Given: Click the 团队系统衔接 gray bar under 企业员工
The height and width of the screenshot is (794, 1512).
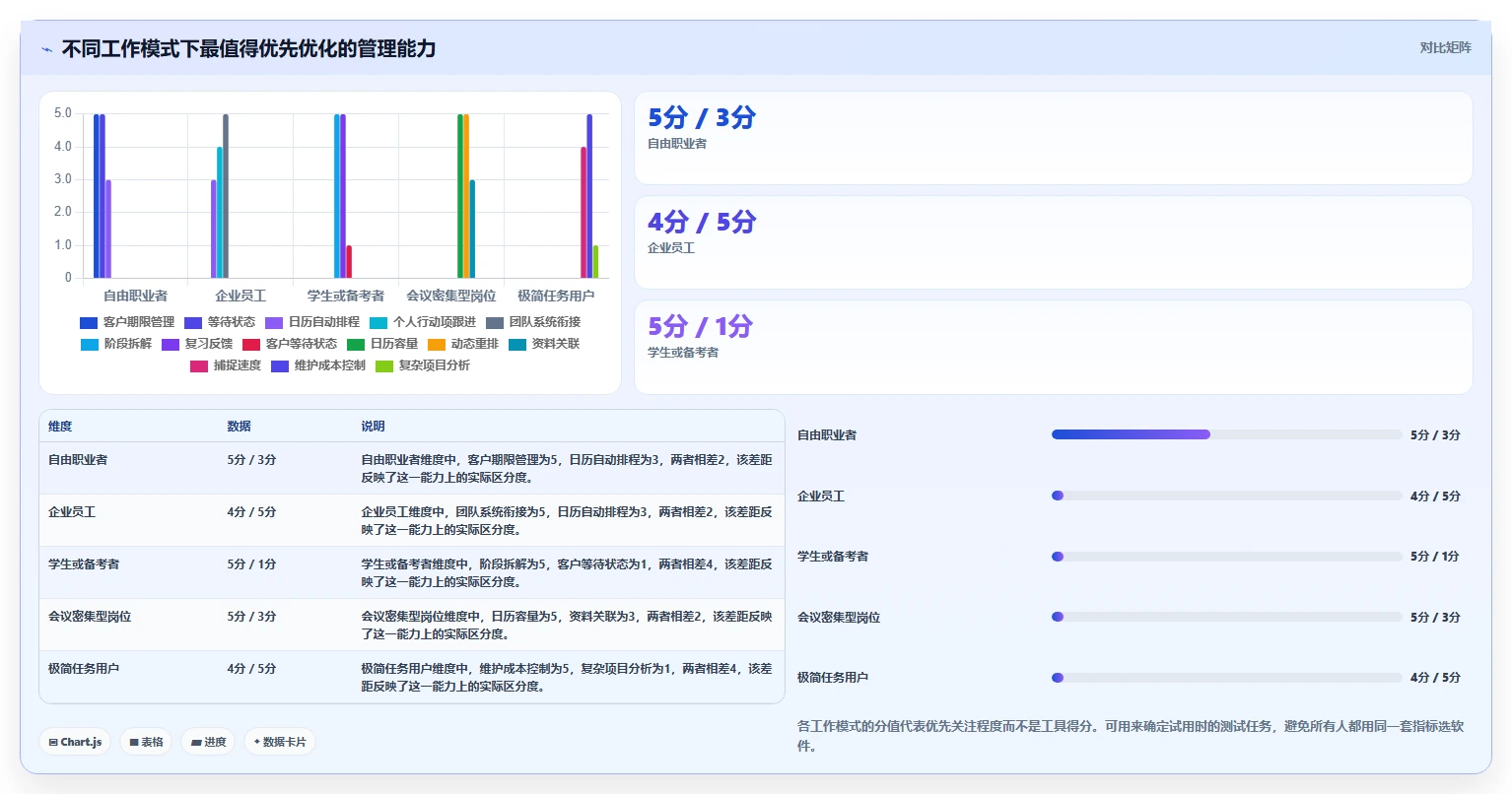Looking at the screenshot, I should 226,196.
